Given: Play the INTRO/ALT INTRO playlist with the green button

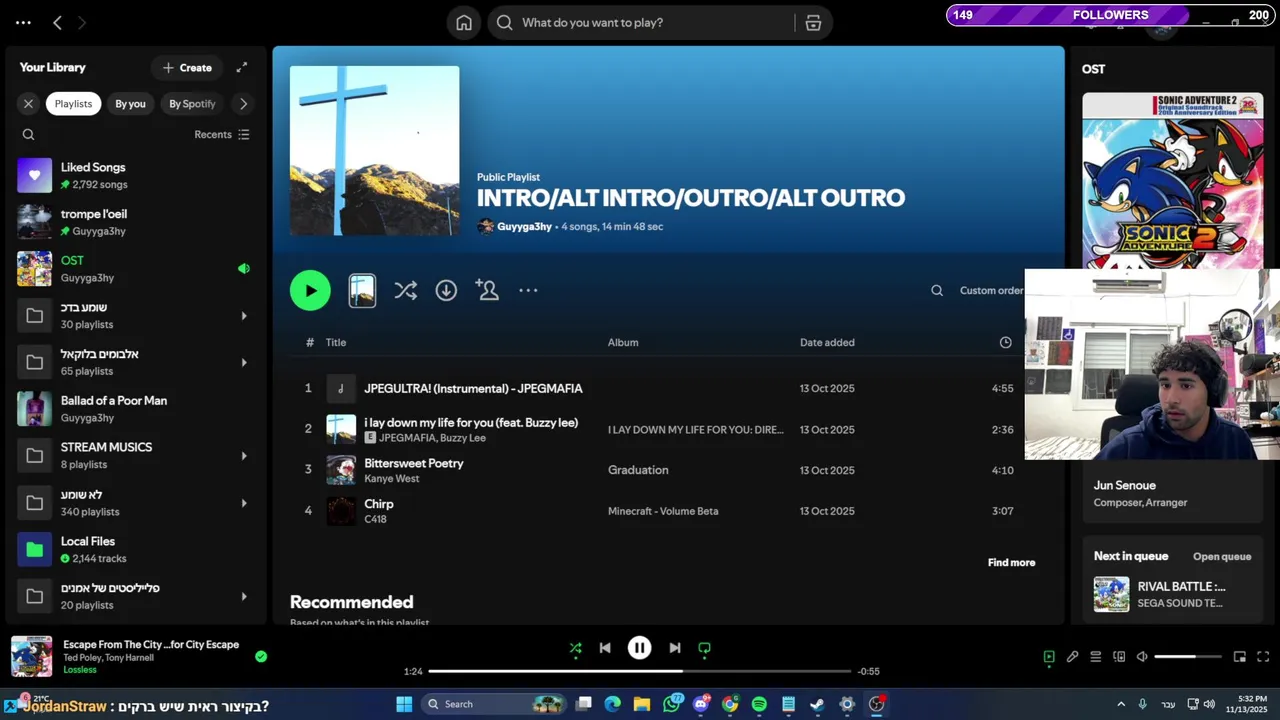Looking at the screenshot, I should [x=310, y=291].
